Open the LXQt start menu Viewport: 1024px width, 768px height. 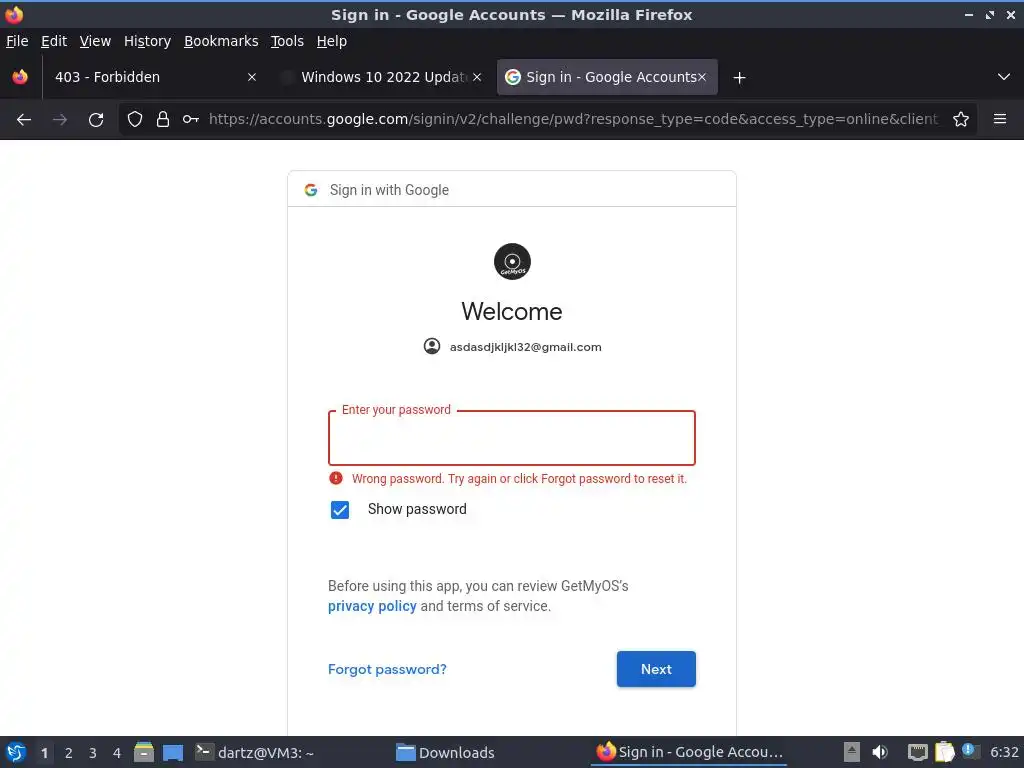pos(16,752)
